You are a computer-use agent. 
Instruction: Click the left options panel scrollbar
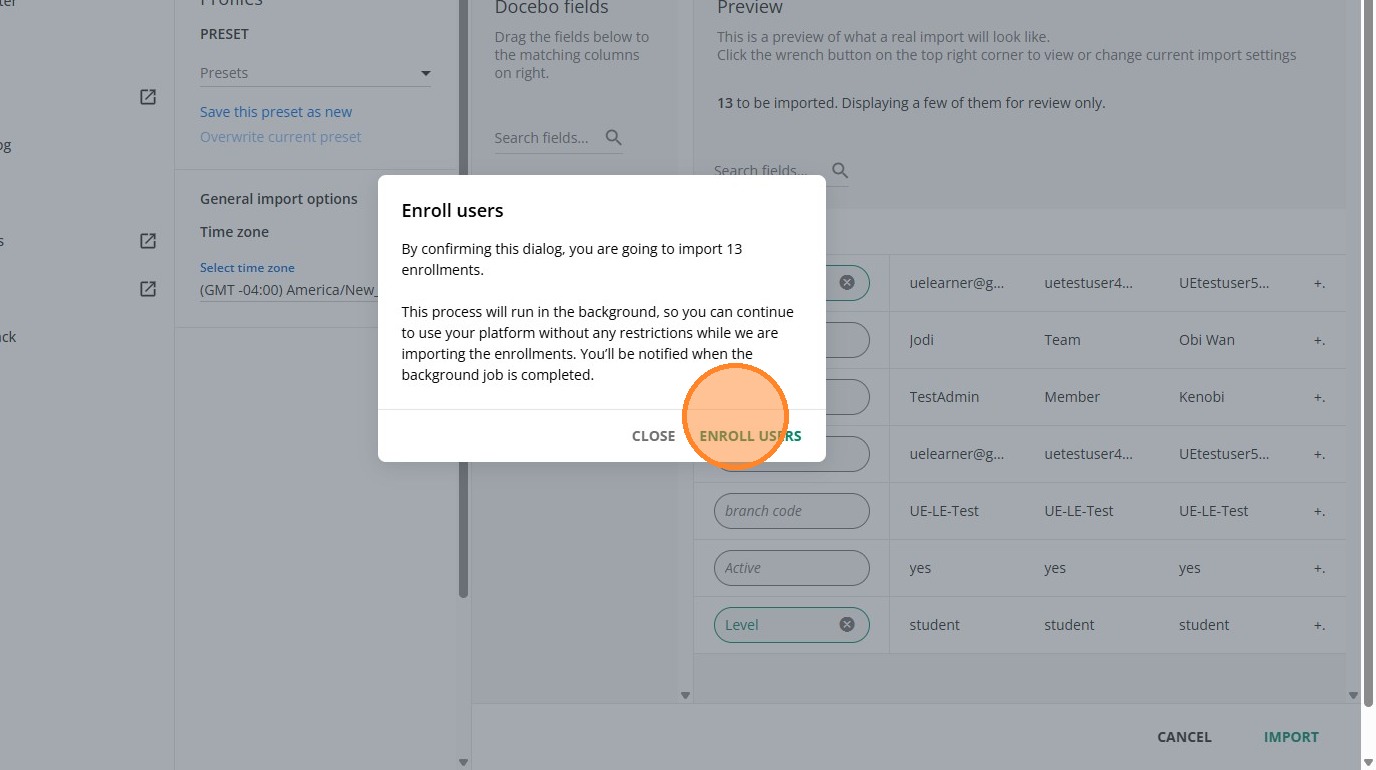pyautogui.click(x=463, y=300)
